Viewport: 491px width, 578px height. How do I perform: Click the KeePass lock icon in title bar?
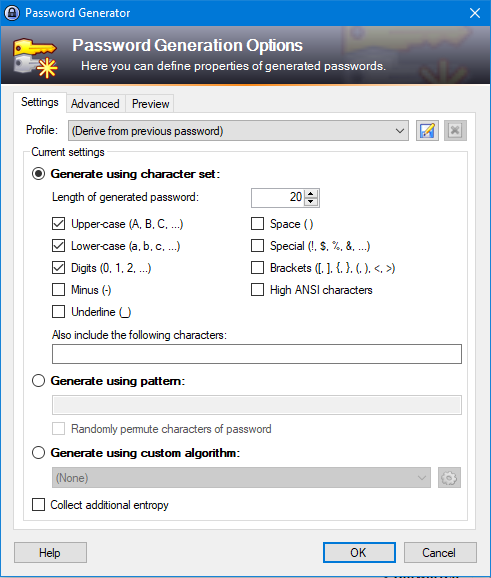12,13
